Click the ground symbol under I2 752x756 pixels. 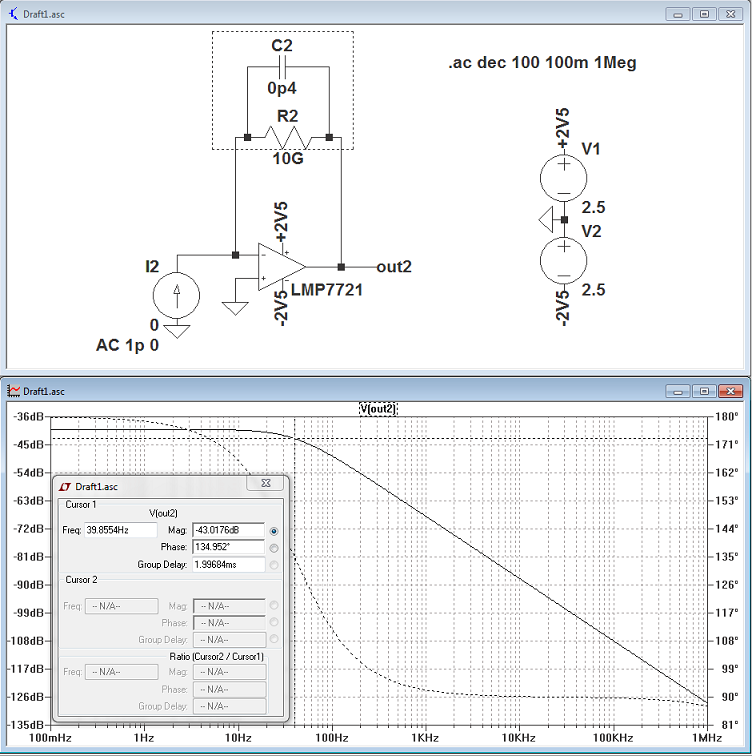(177, 331)
